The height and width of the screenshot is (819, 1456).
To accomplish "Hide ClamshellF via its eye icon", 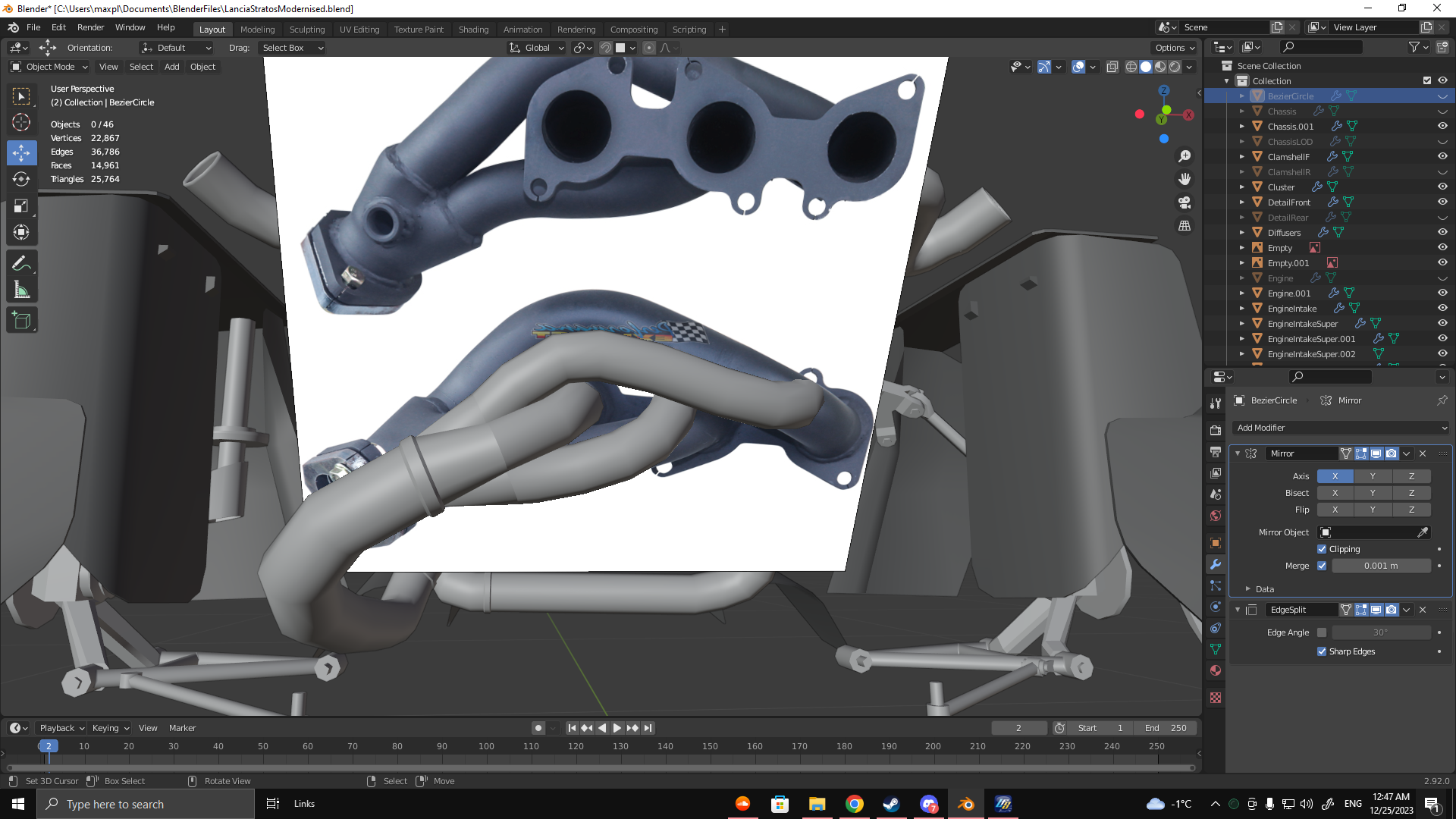I will pyautogui.click(x=1442, y=156).
